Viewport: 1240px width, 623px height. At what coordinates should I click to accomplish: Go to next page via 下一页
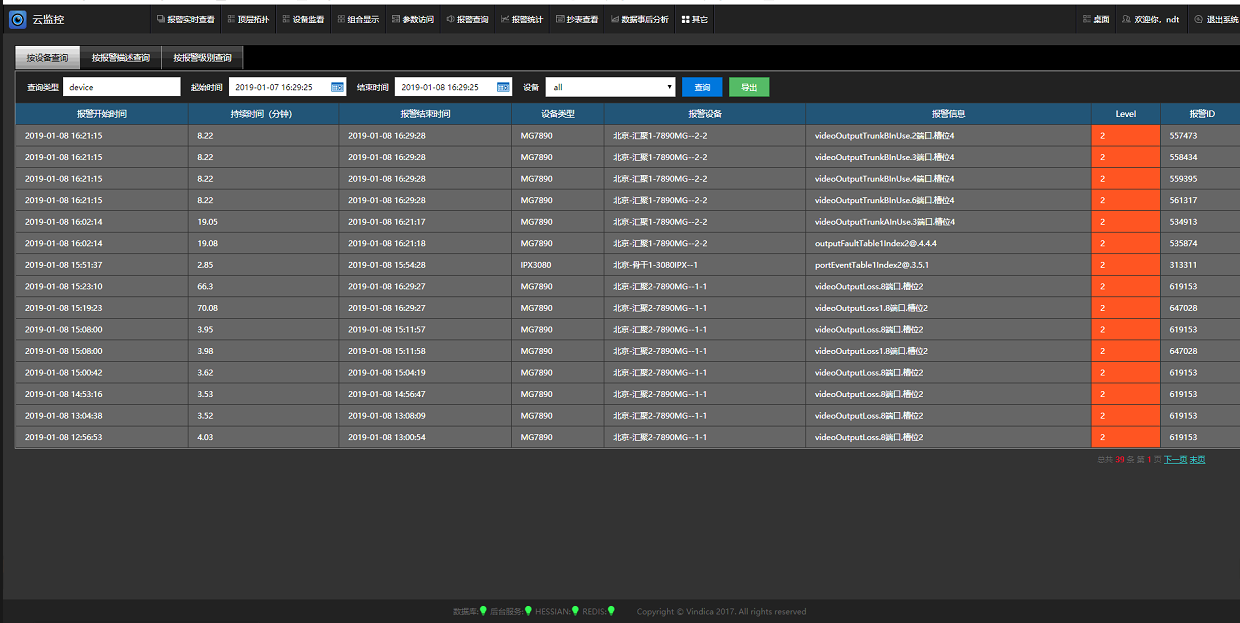click(x=1175, y=460)
